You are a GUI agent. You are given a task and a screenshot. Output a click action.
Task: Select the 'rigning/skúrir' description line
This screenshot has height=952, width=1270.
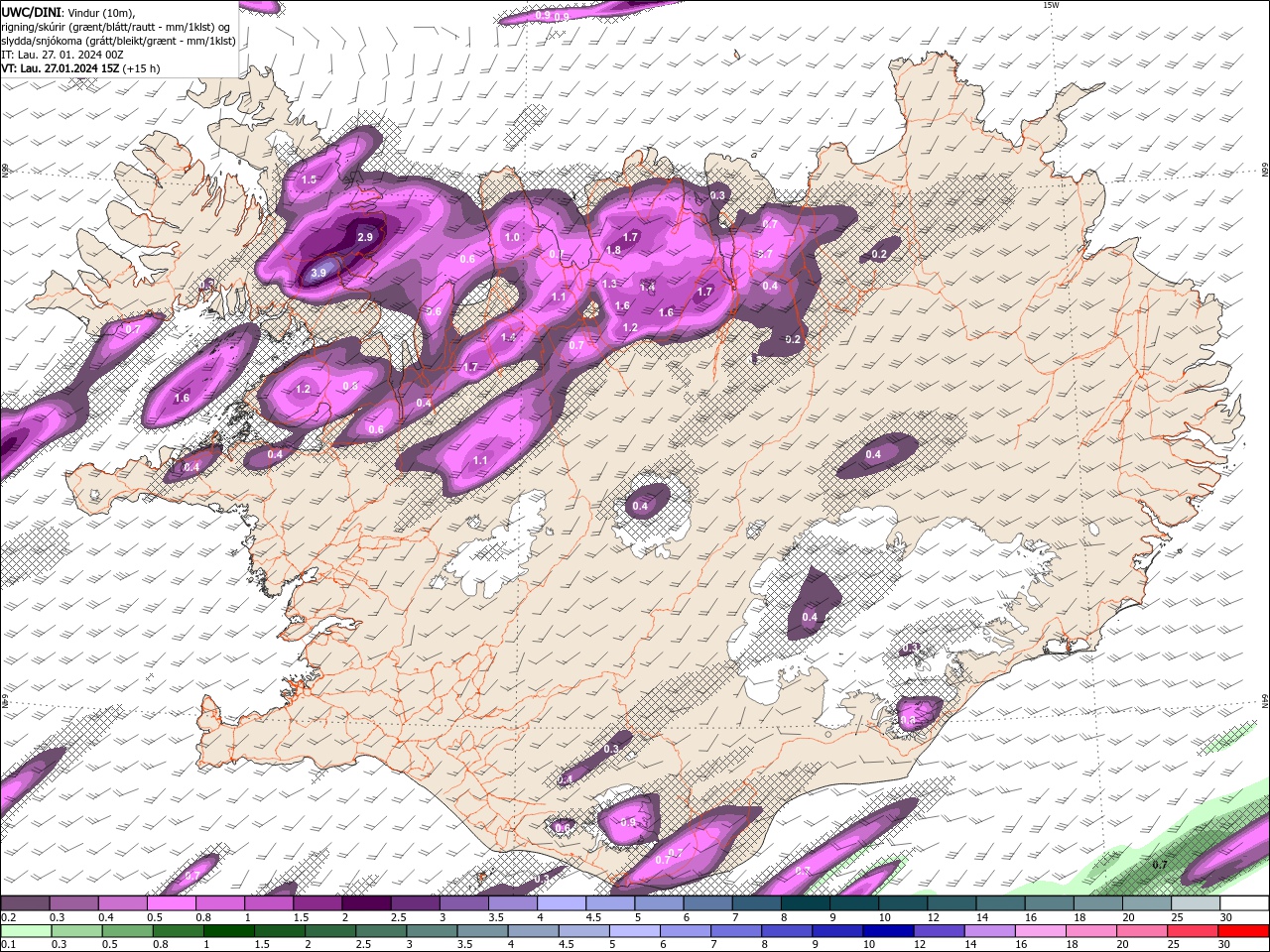pyautogui.click(x=117, y=27)
